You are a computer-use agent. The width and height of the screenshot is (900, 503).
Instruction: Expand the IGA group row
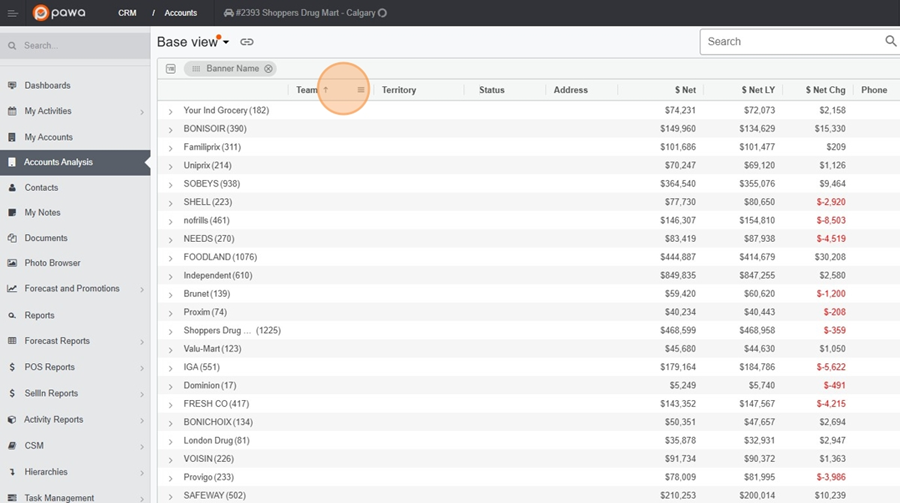click(x=170, y=368)
